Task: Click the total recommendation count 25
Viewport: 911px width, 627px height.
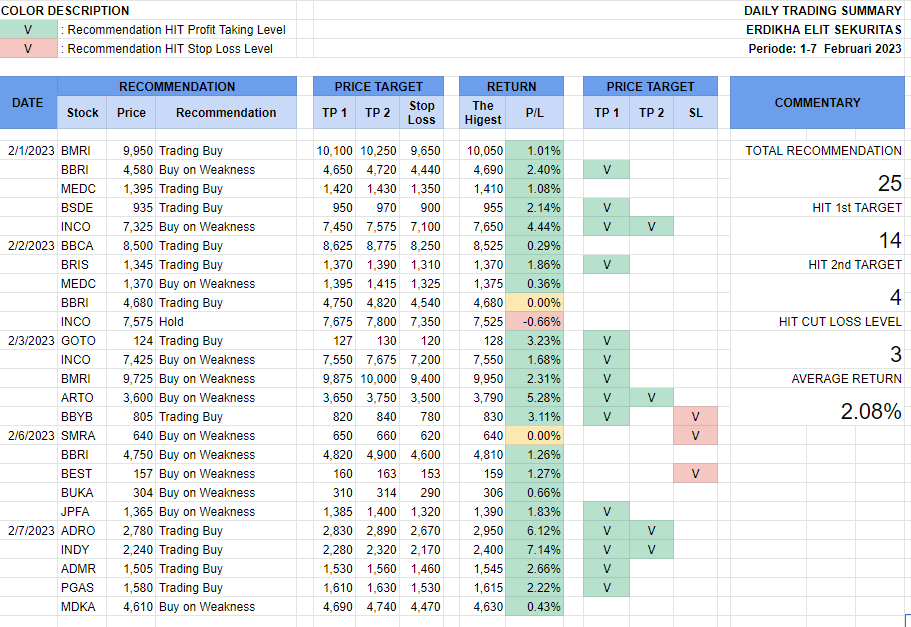Action: tap(889, 183)
